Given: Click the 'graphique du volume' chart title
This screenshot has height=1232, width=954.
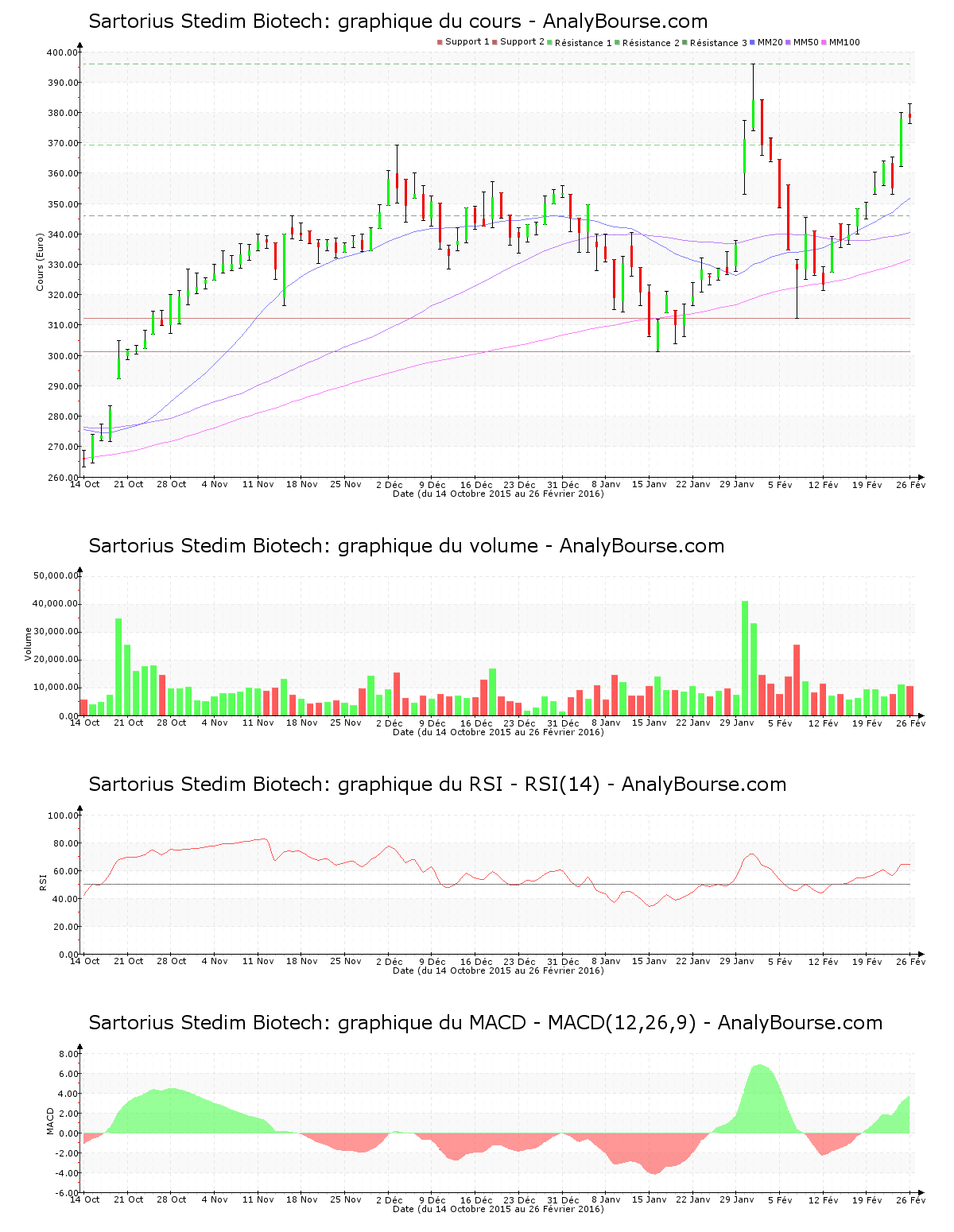Looking at the screenshot, I should [406, 546].
